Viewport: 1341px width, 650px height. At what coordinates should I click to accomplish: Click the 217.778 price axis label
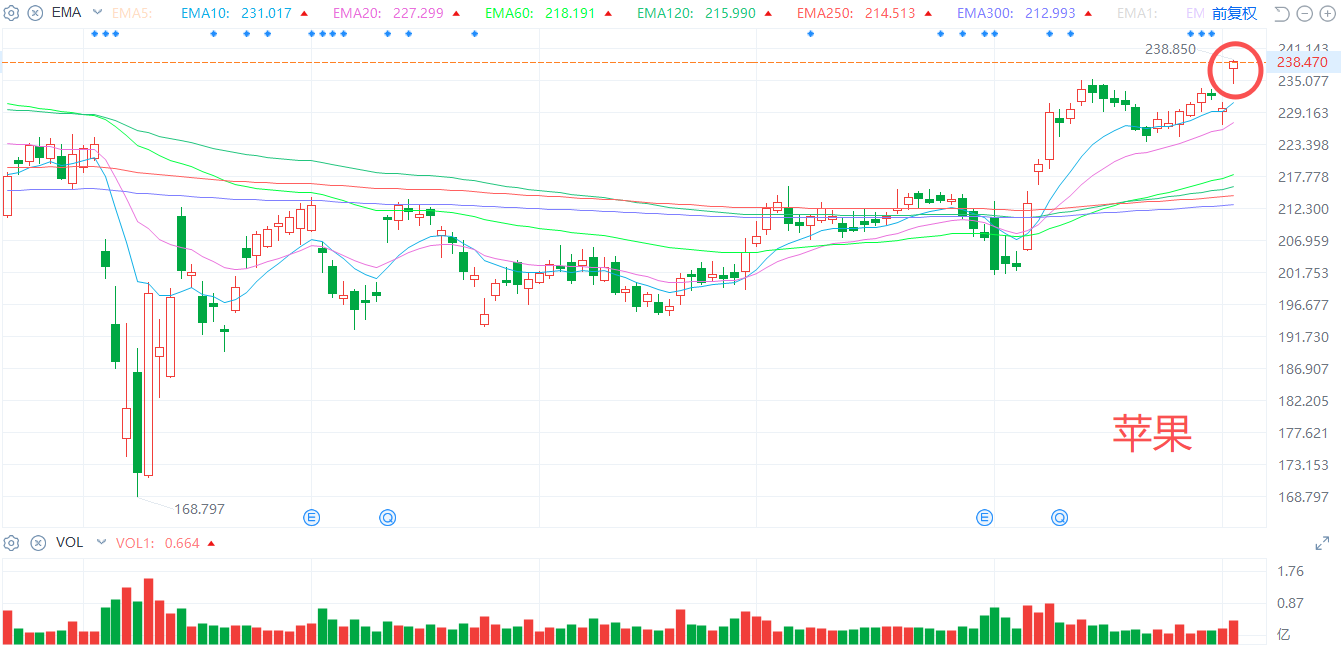tap(1302, 177)
